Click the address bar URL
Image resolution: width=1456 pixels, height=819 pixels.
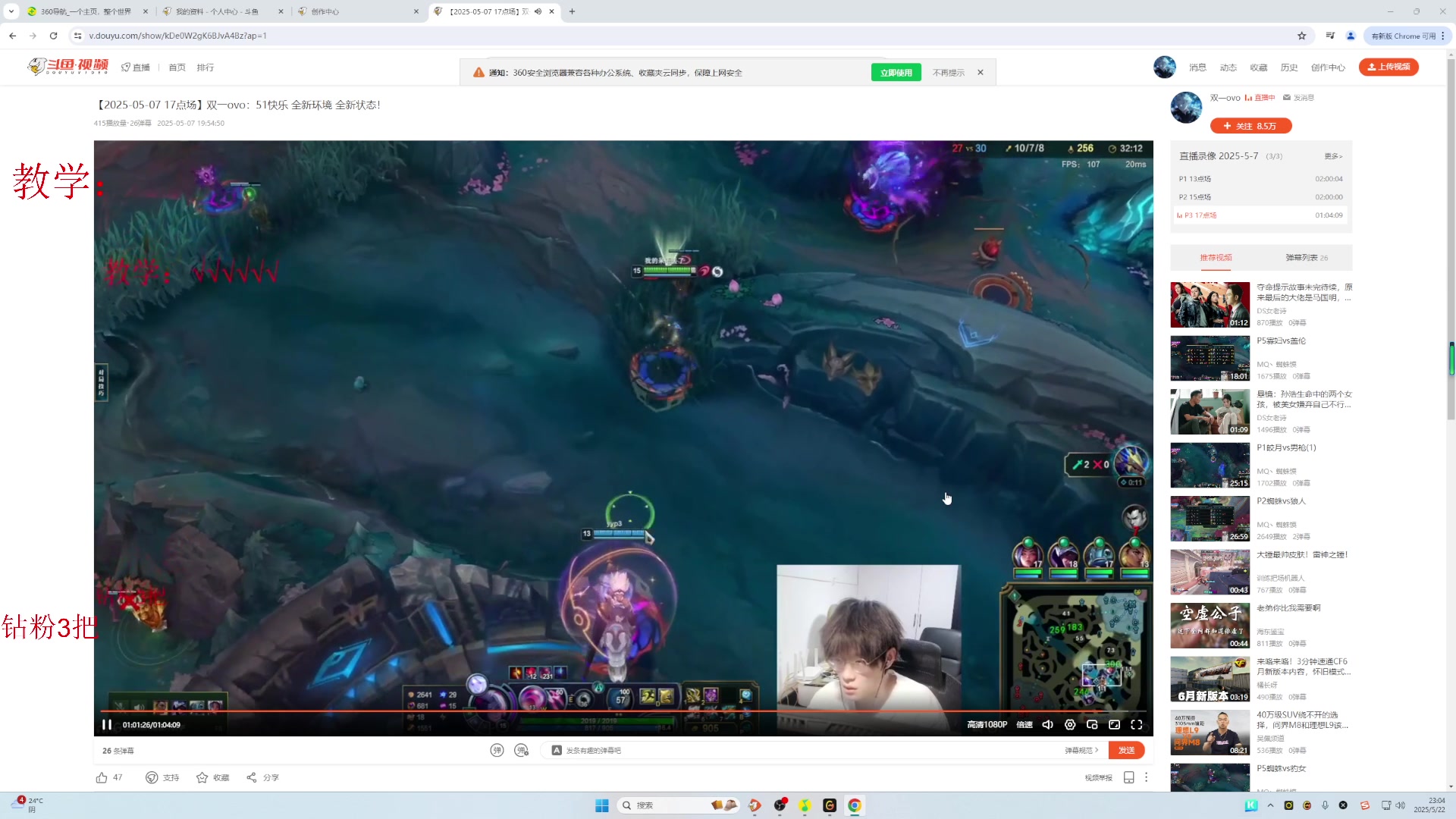point(177,36)
